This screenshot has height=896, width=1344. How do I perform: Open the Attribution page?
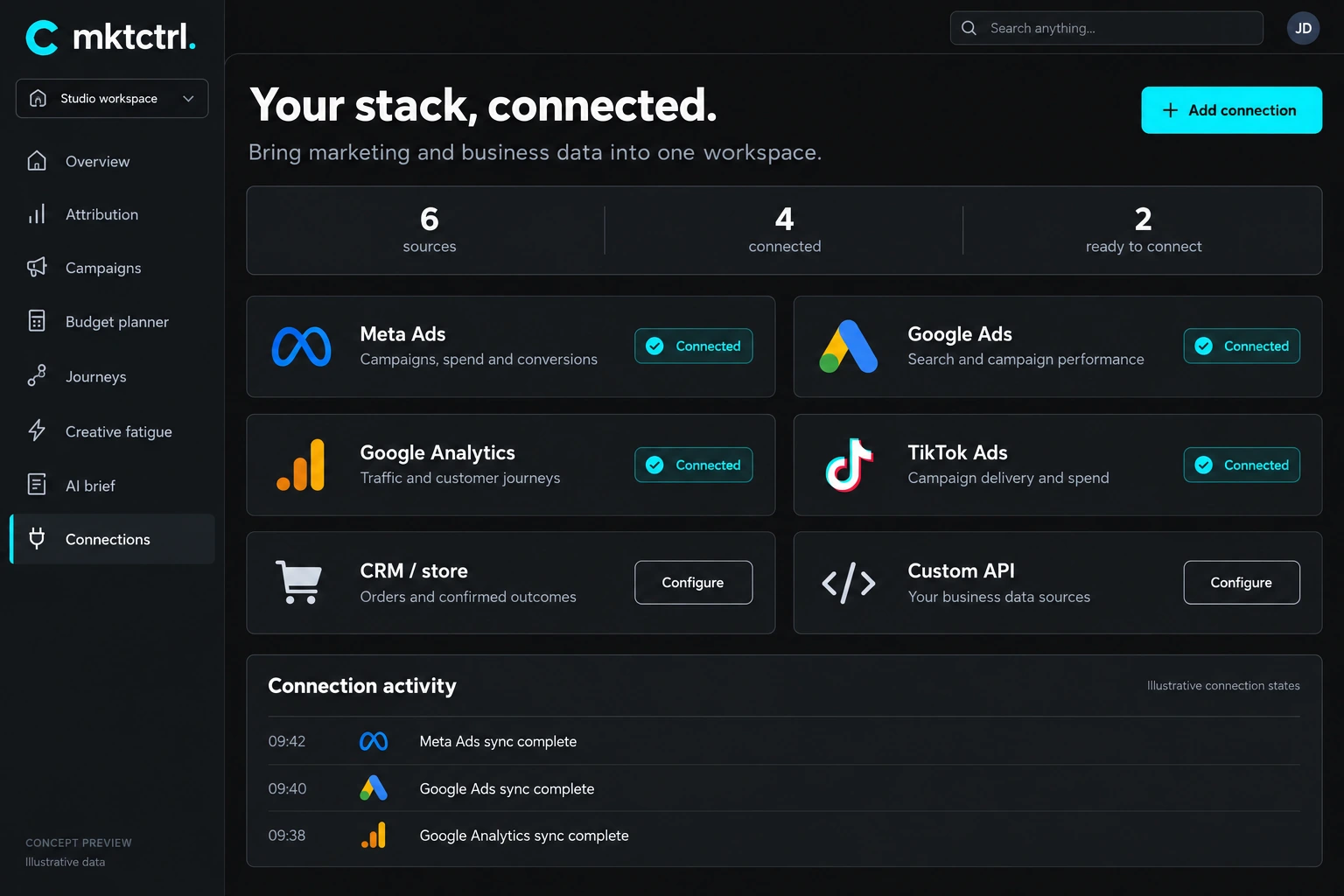coord(112,214)
